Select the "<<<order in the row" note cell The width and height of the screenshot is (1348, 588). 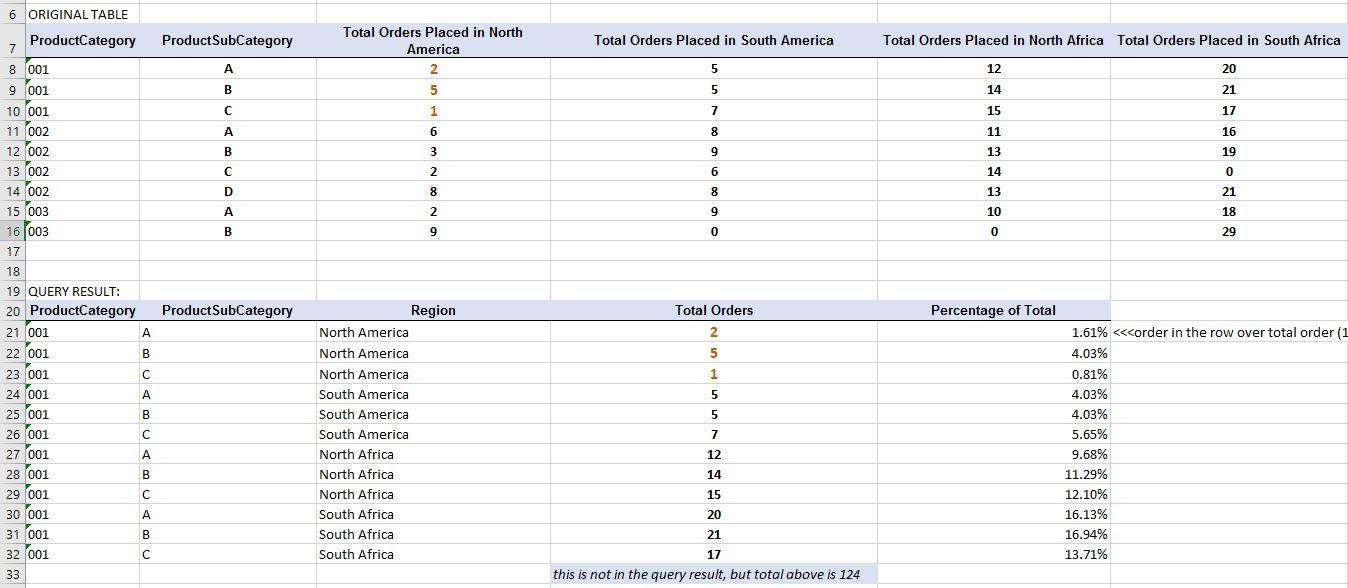1229,332
